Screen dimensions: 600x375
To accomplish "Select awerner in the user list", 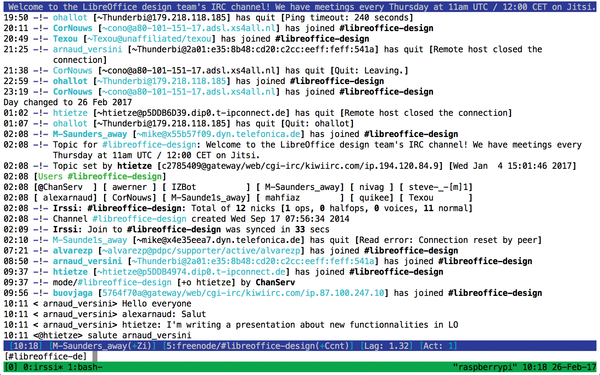I will click(x=129, y=188).
